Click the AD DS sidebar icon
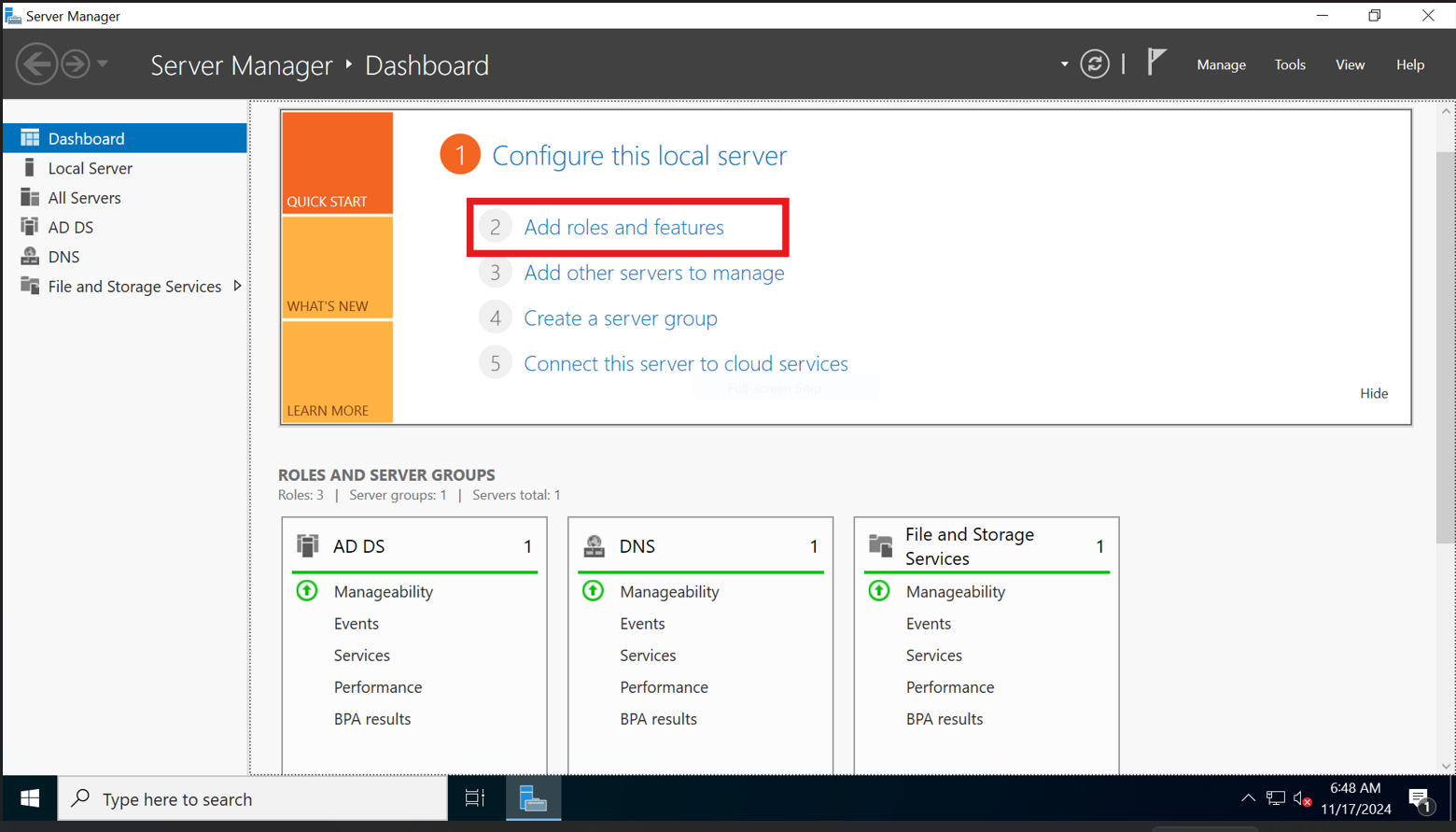The image size is (1456, 832). pyautogui.click(x=30, y=227)
